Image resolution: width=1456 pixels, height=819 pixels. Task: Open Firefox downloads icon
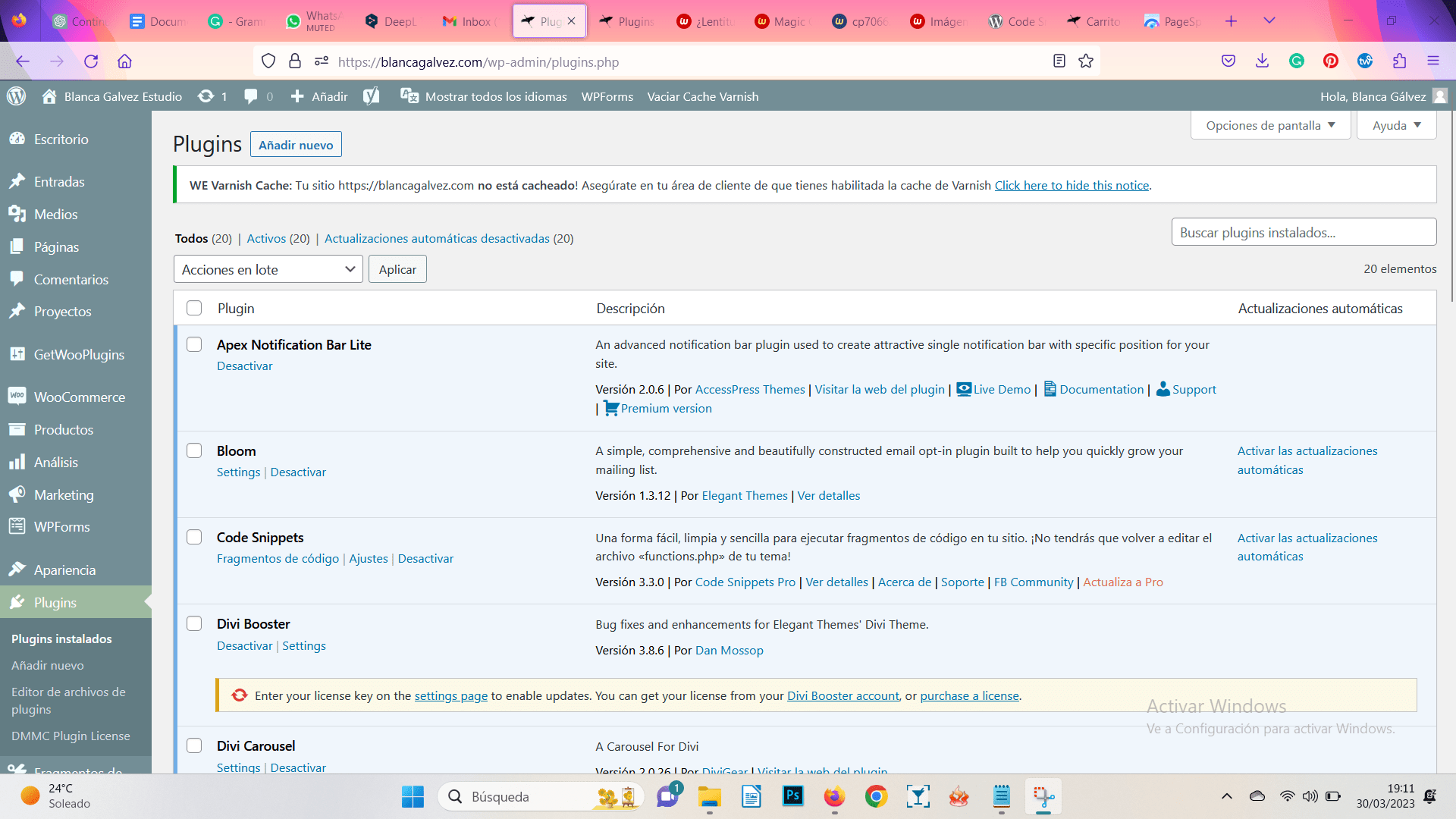pyautogui.click(x=1262, y=61)
